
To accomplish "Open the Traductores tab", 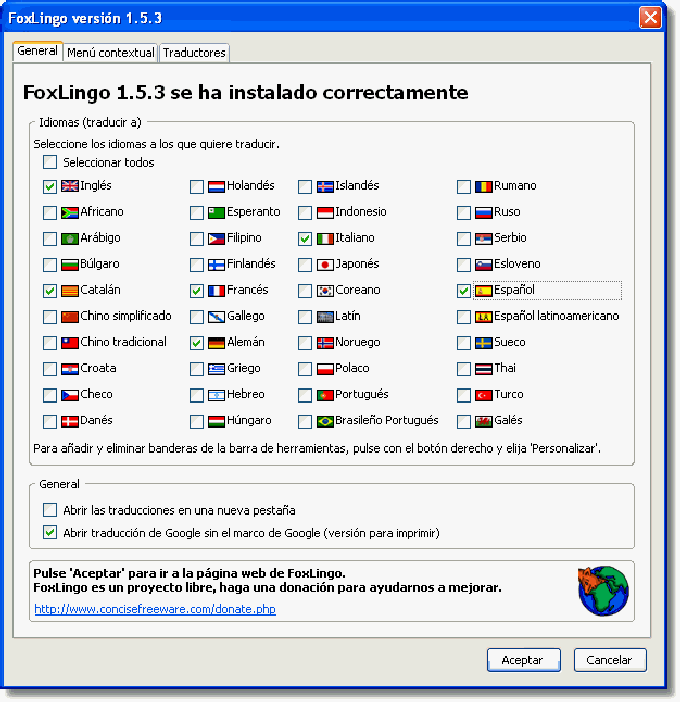I will click(x=194, y=53).
